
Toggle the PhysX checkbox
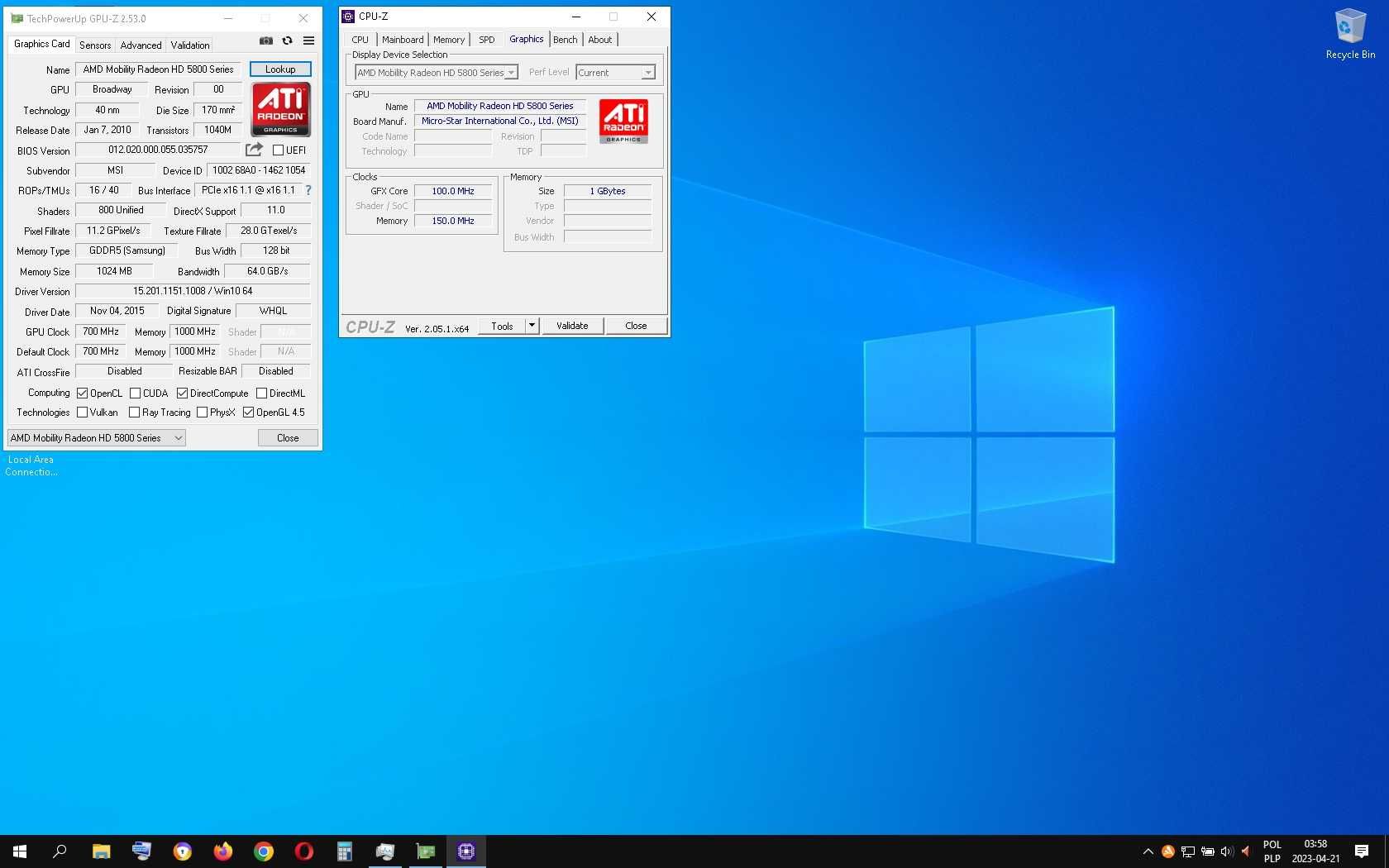(202, 413)
